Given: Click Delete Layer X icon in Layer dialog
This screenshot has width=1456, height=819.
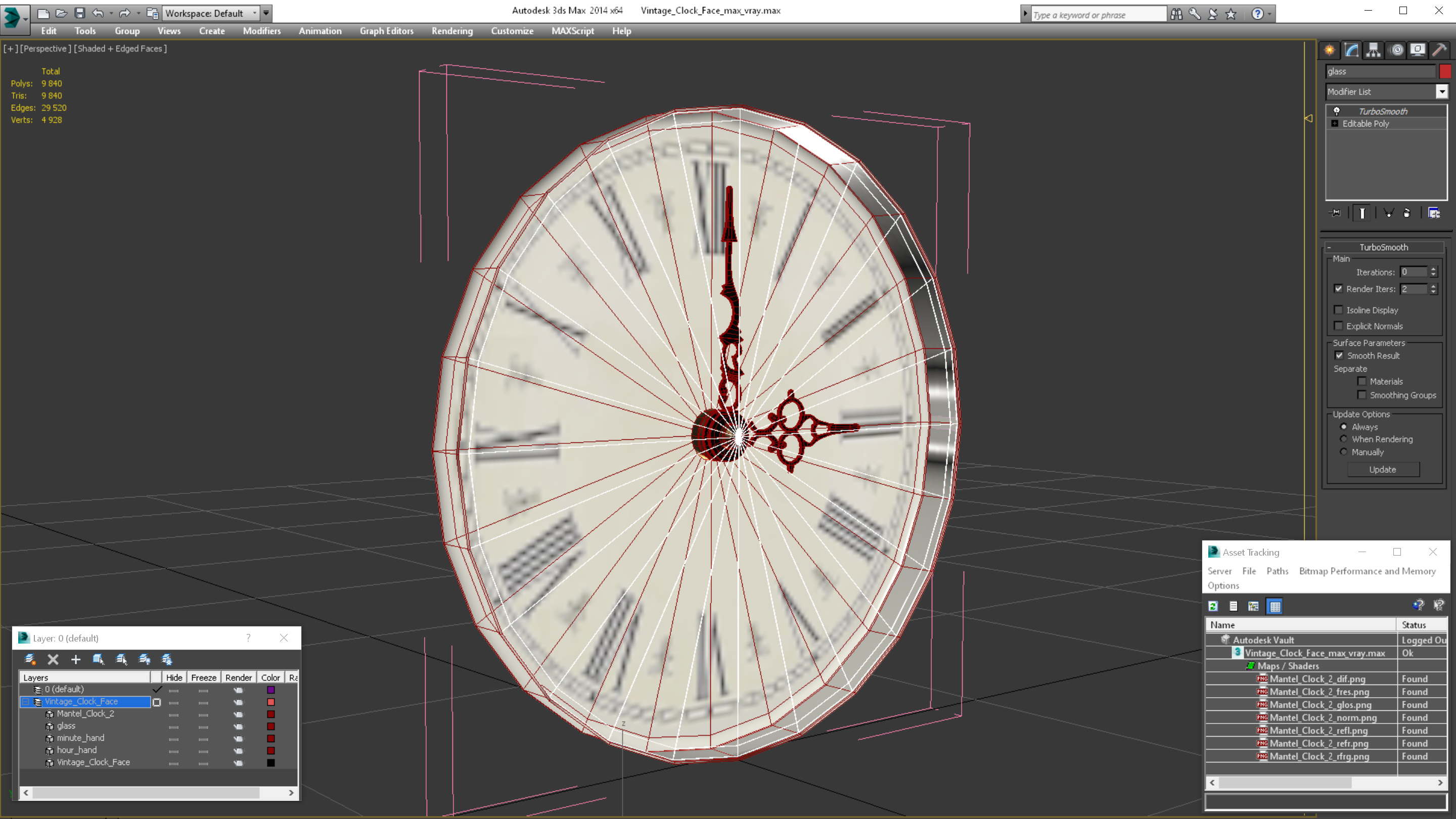Looking at the screenshot, I should coord(53,659).
